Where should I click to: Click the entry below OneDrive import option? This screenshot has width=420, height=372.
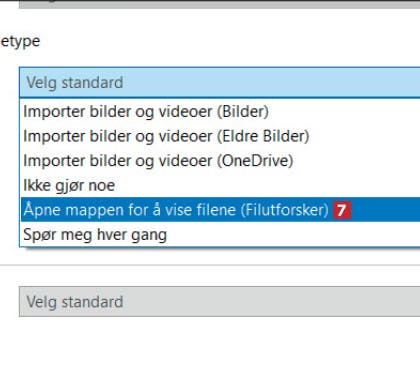click(220, 185)
